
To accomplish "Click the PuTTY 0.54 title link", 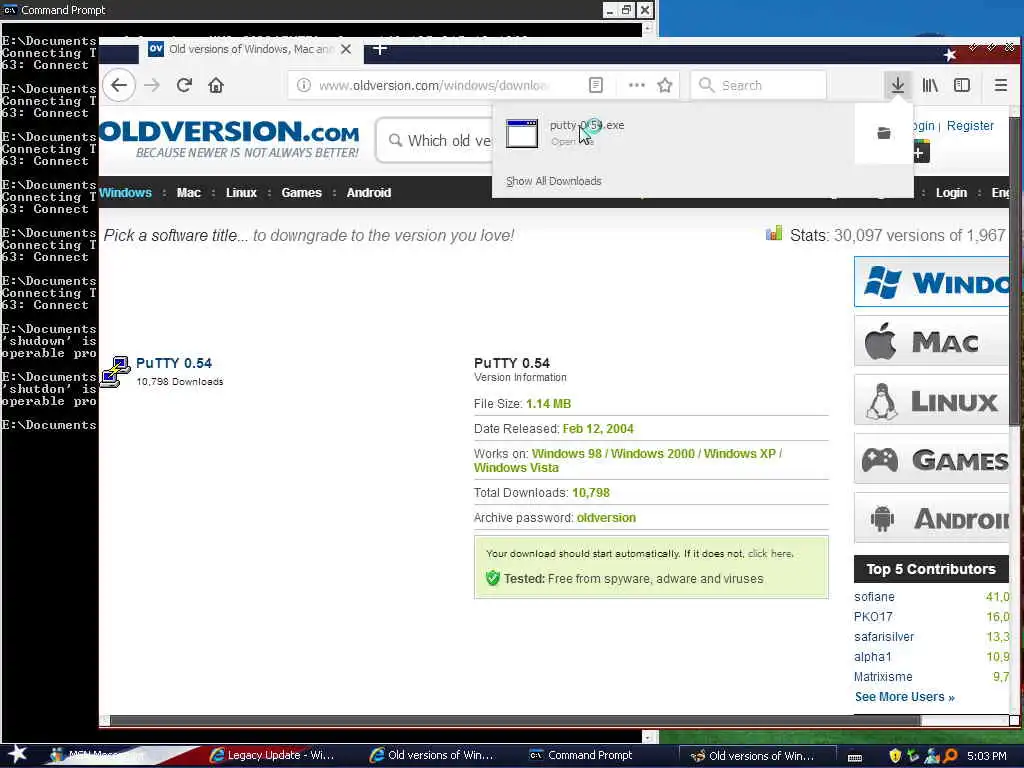I will tap(174, 363).
